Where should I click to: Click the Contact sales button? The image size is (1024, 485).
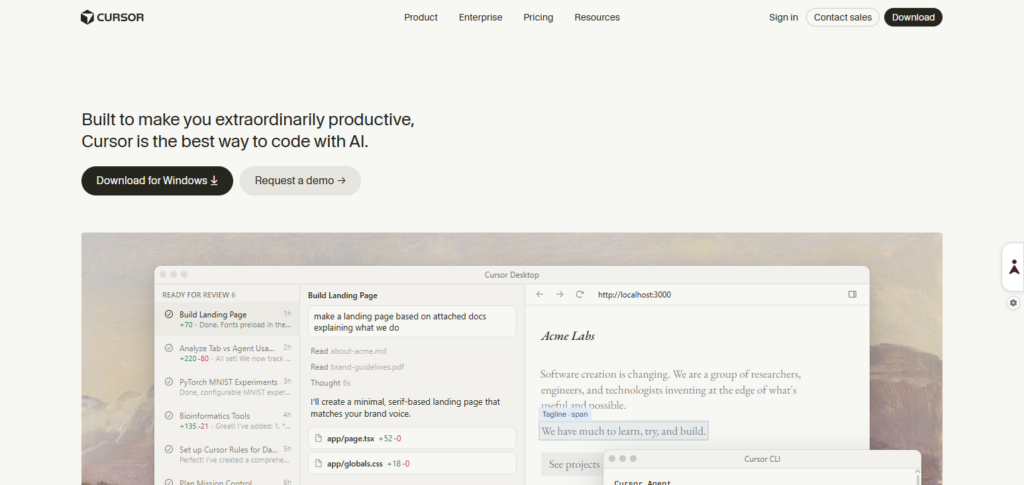(x=842, y=18)
